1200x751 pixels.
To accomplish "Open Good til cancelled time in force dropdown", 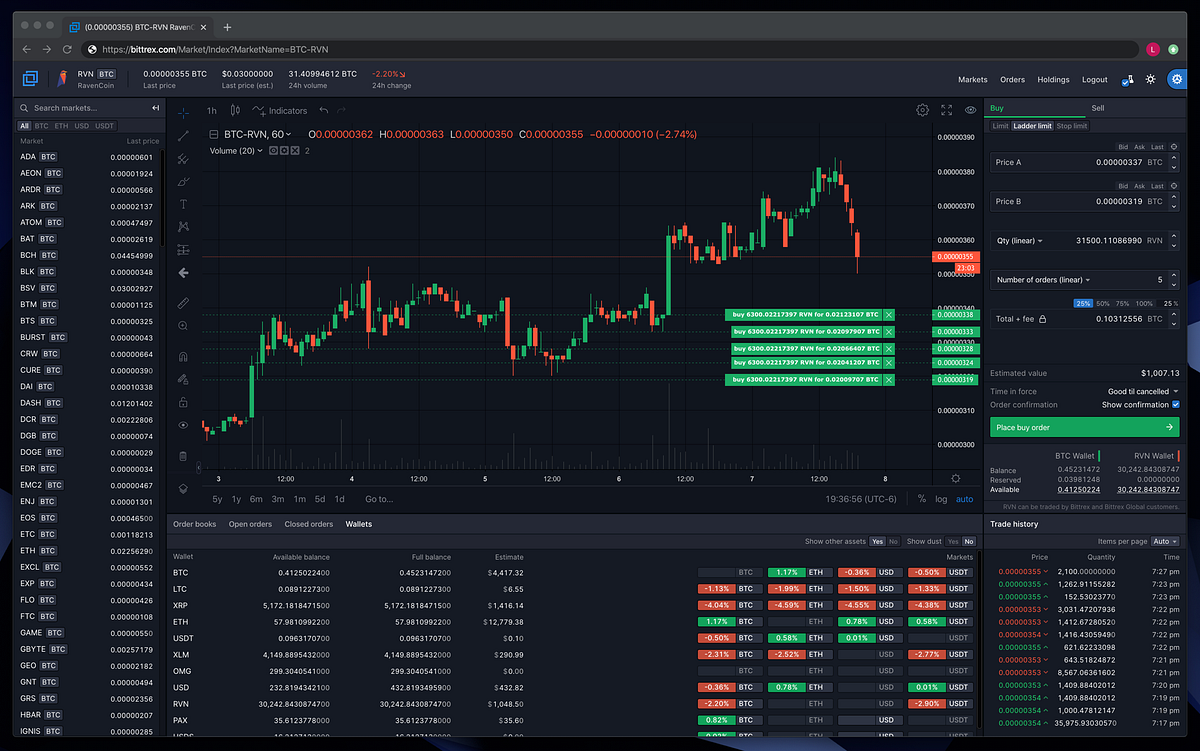I will point(1143,391).
